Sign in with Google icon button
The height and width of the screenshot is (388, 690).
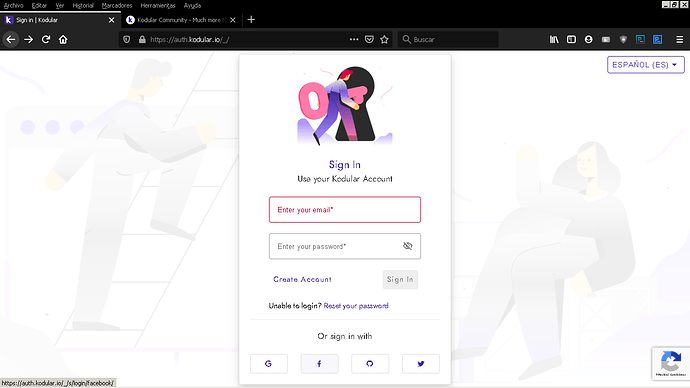click(x=269, y=364)
